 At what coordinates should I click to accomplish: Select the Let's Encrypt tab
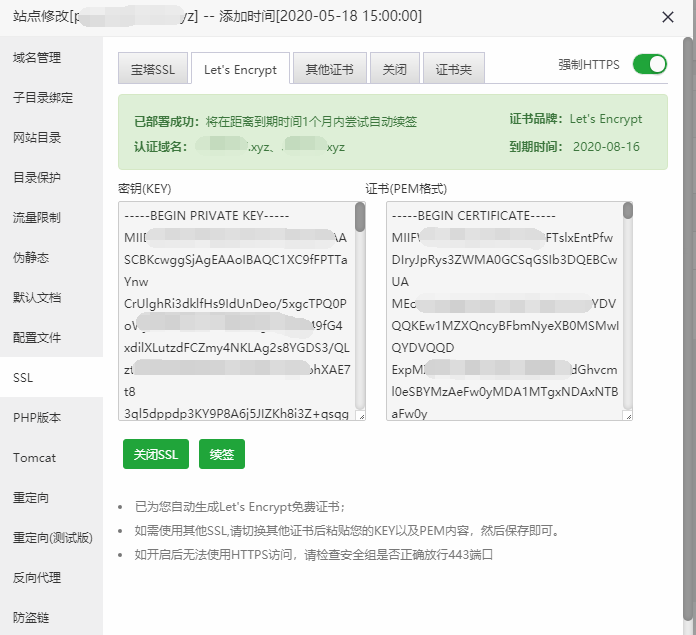pos(240,70)
